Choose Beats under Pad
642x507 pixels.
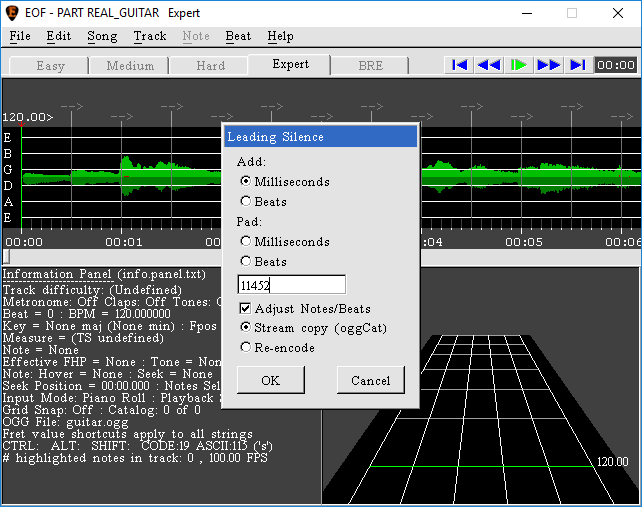246,262
